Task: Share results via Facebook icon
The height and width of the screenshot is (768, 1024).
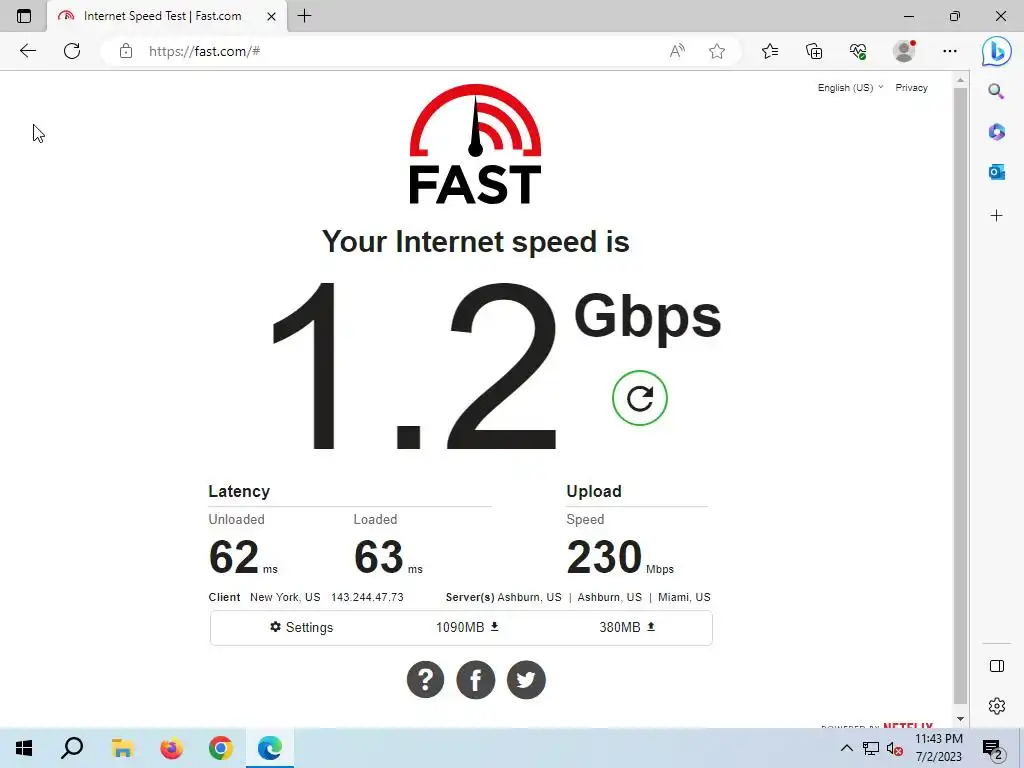Action: click(475, 680)
